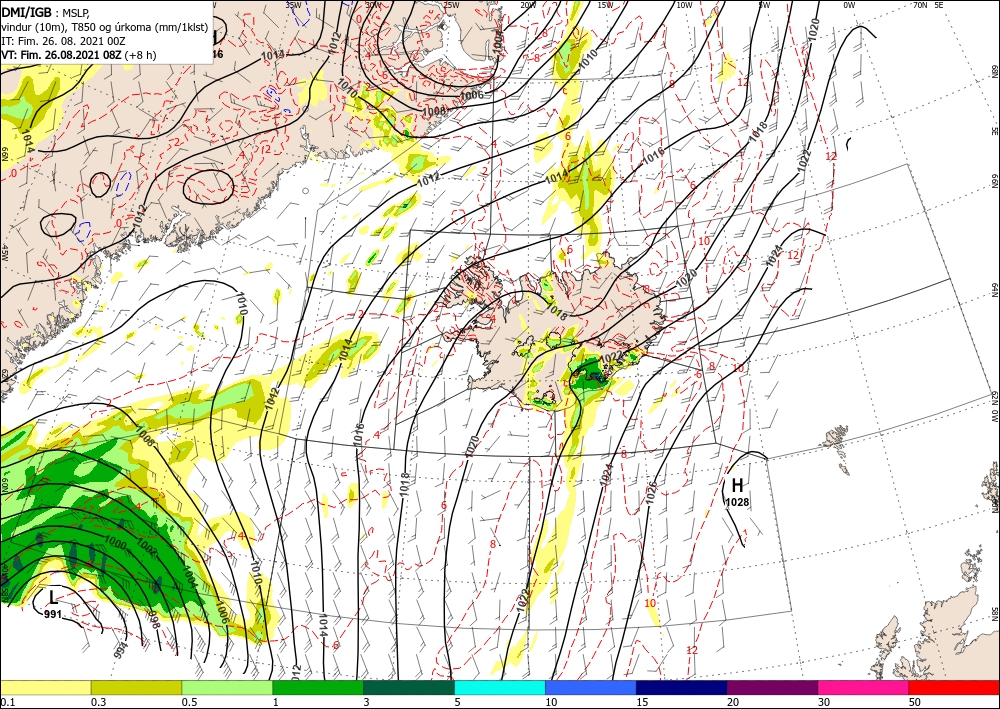Click the navy 15–20 legend color band
This screenshot has height=709, width=1000.
[x=682, y=688]
